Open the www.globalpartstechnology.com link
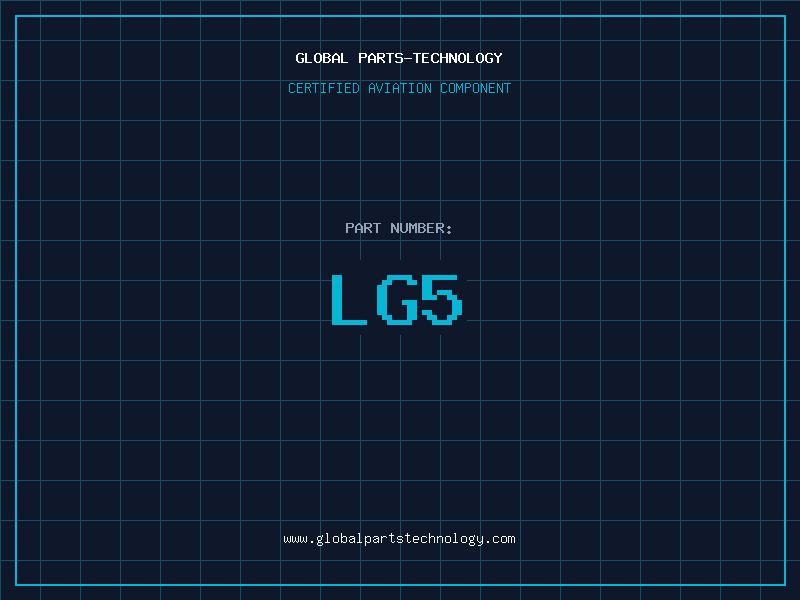800x600 pixels. click(399, 539)
